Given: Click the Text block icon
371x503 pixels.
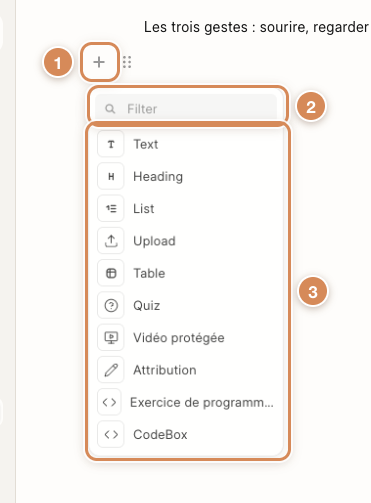Looking at the screenshot, I should pos(111,144).
